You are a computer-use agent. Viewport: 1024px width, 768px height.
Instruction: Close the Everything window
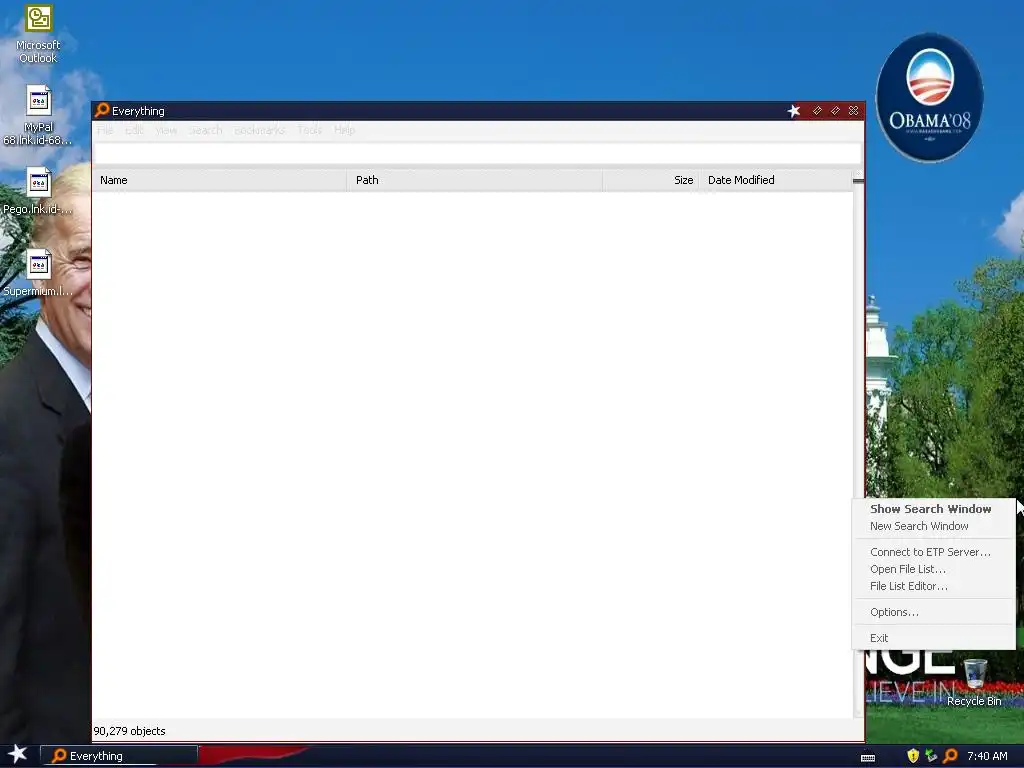854,110
